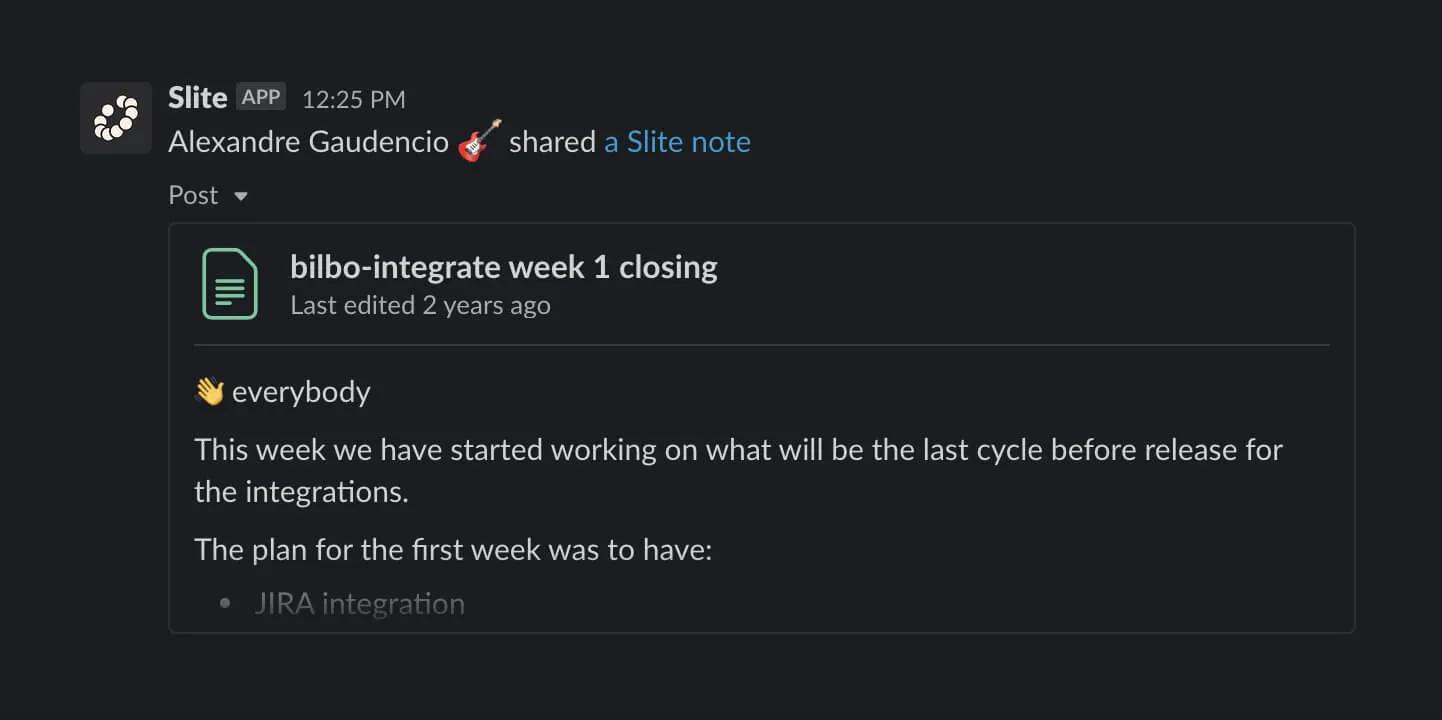Click Last edited 2 years ago text

(x=419, y=305)
